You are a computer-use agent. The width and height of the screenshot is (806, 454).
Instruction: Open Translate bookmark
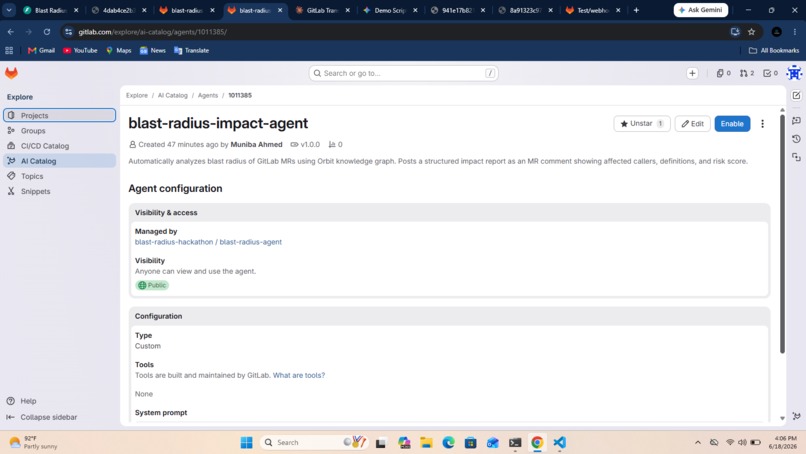click(x=192, y=50)
